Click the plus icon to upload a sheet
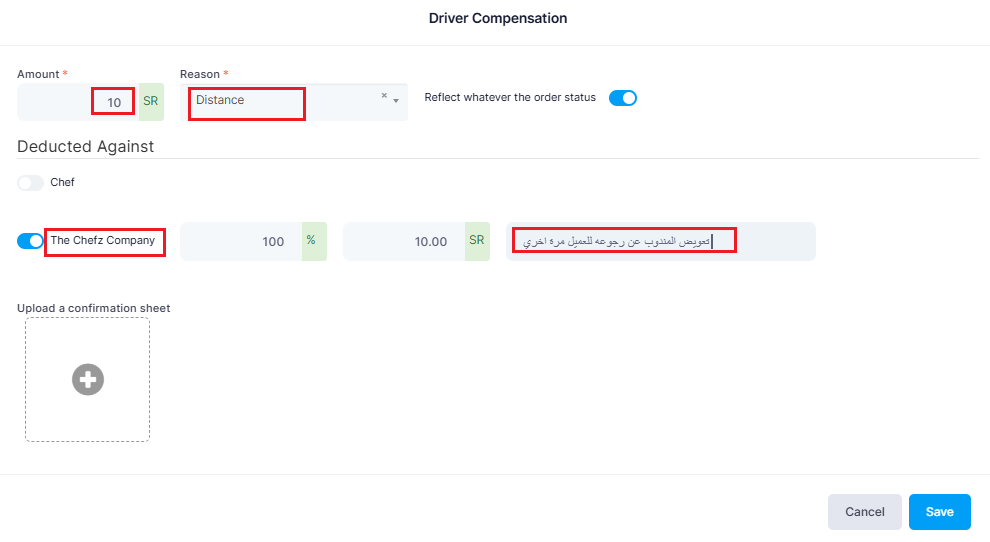This screenshot has width=990, height=542. click(x=88, y=380)
